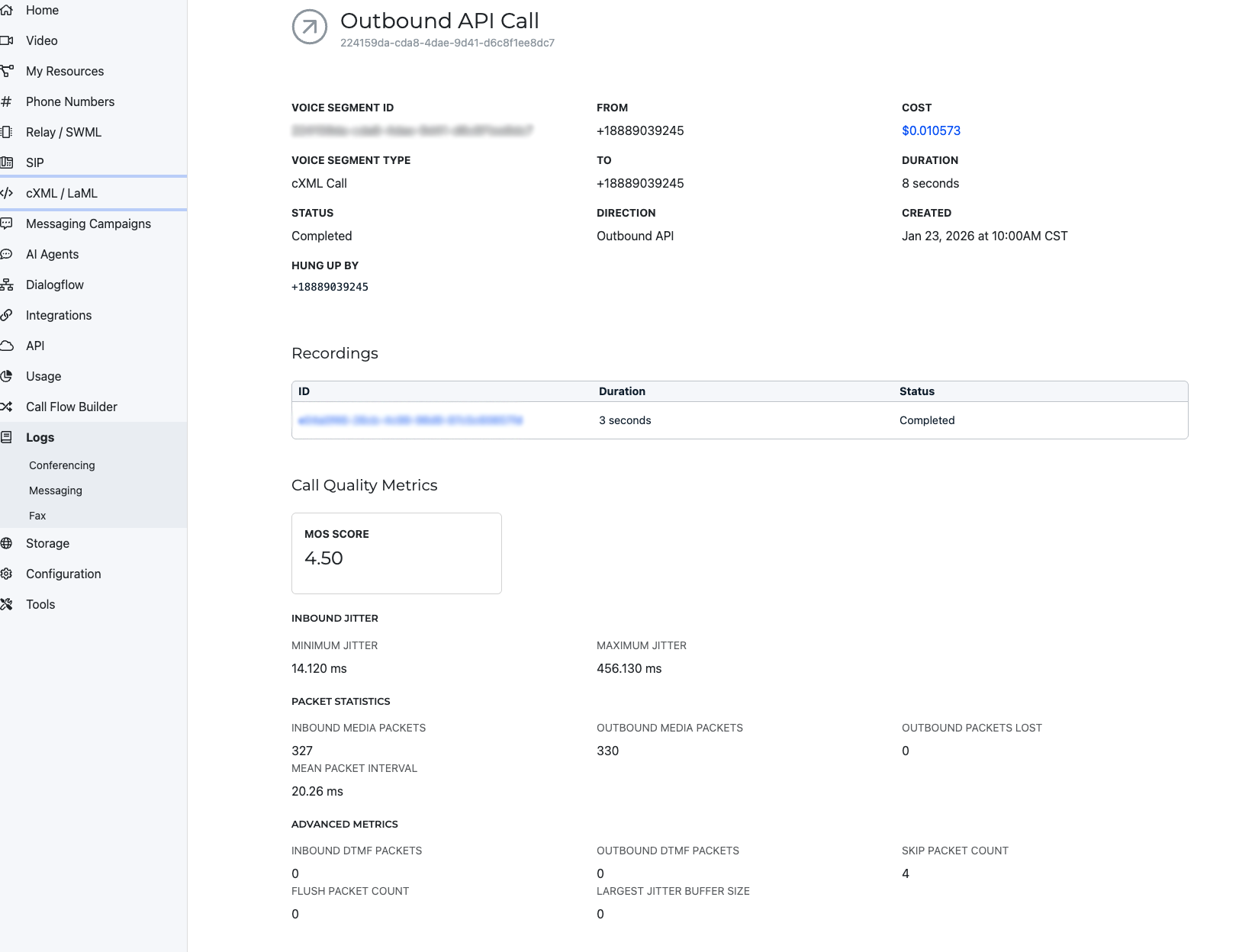Open the Conferencing logs submenu item
Image resolution: width=1239 pixels, height=952 pixels.
pyautogui.click(x=62, y=465)
